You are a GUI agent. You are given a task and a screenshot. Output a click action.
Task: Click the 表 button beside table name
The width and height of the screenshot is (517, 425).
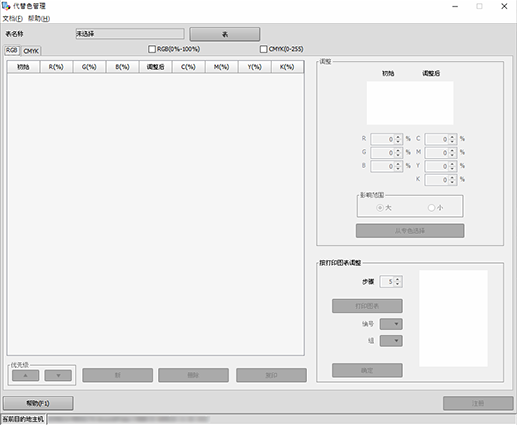(x=225, y=34)
